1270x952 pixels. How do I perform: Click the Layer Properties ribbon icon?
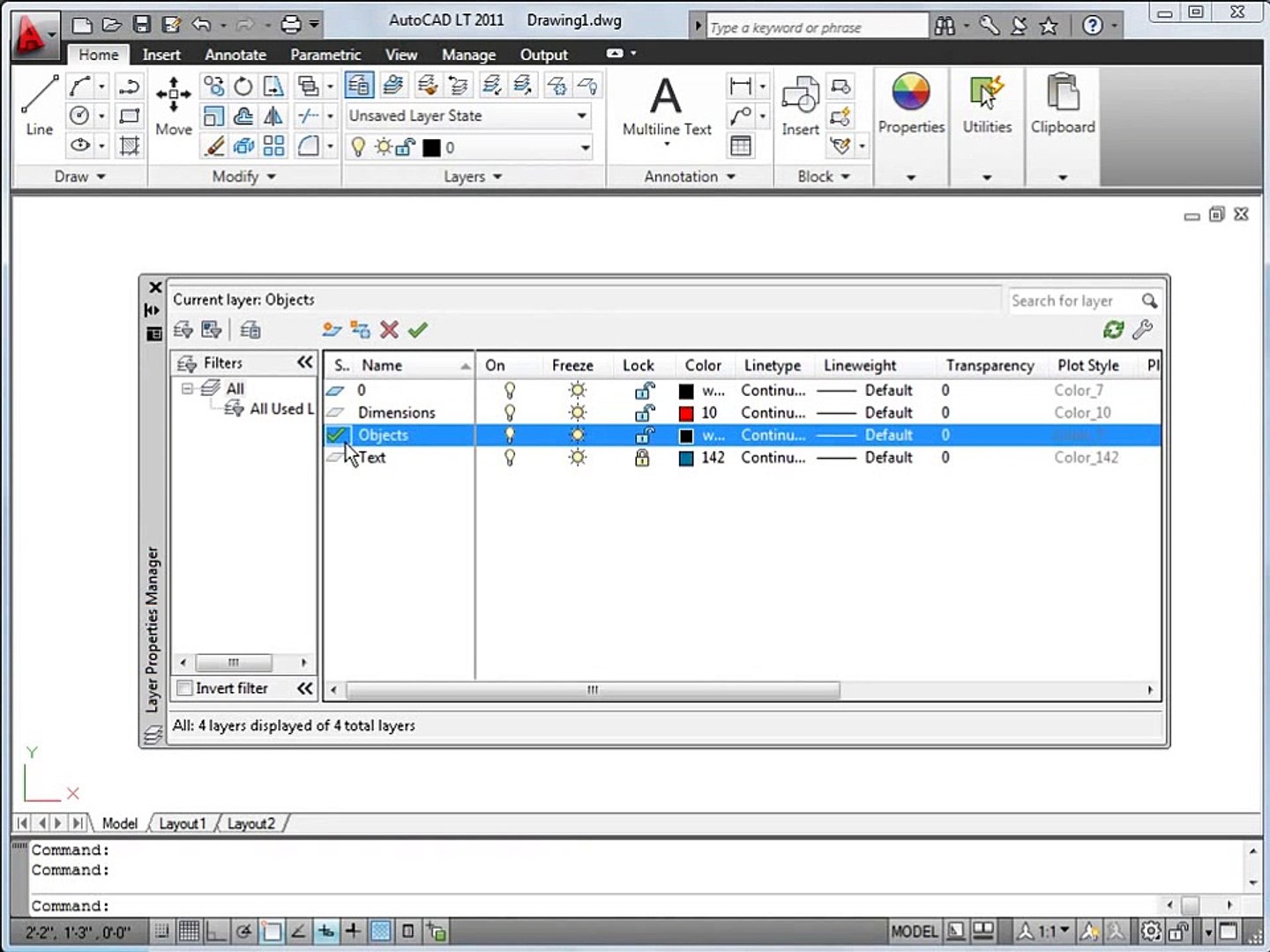[359, 86]
